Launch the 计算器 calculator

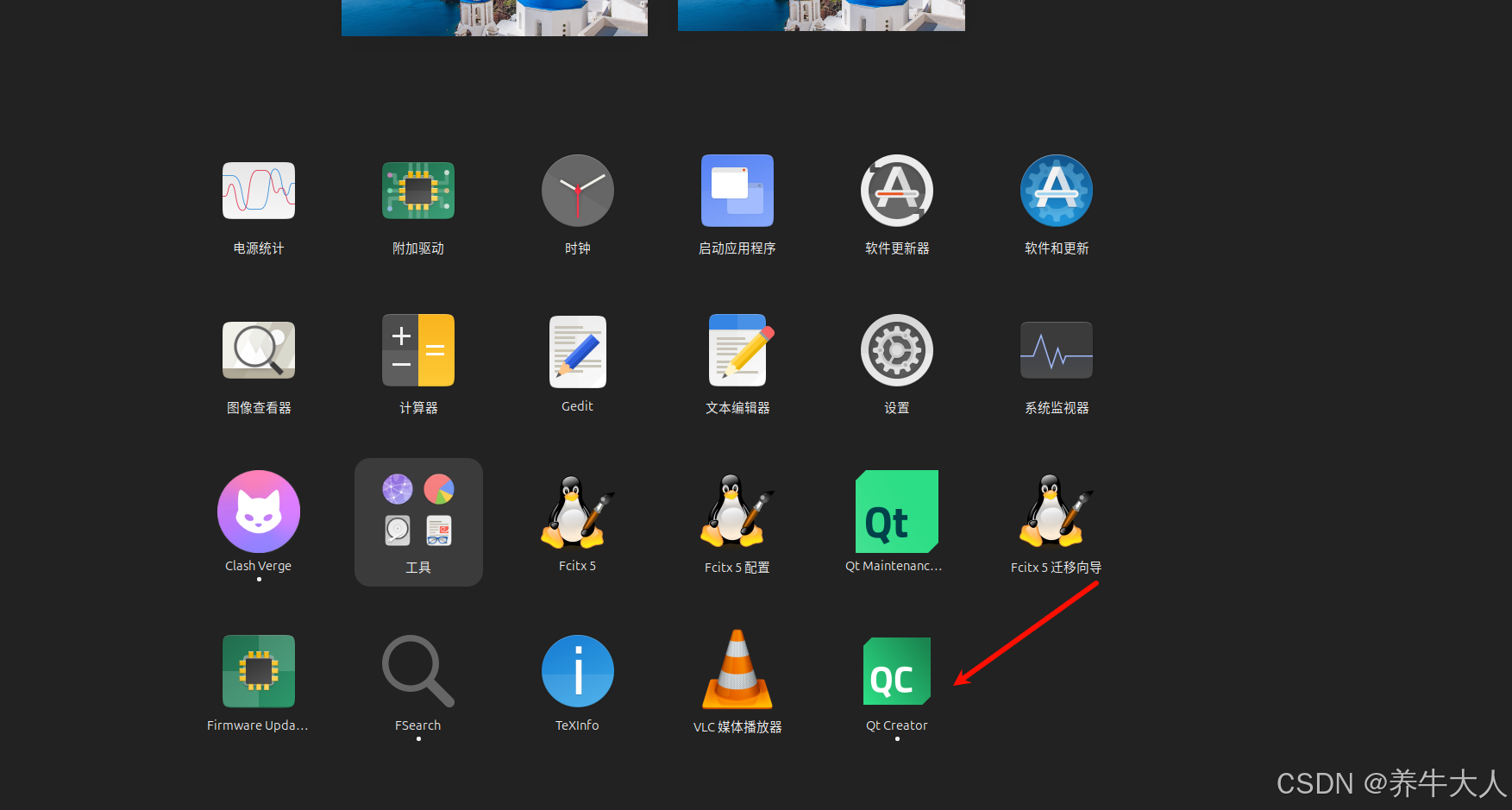pyautogui.click(x=418, y=350)
